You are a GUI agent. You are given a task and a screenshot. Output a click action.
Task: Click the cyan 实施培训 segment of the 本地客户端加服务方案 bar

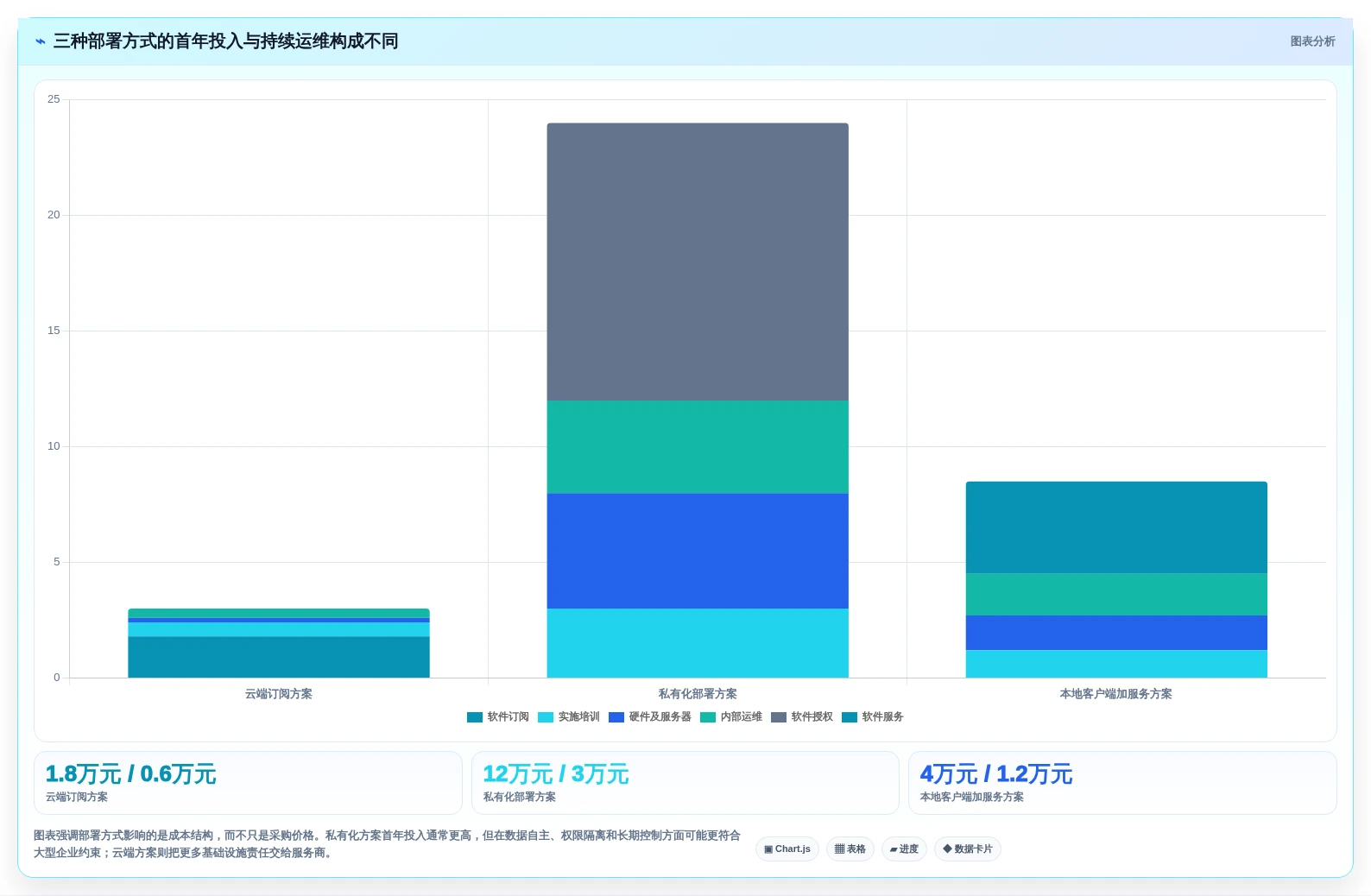[1116, 664]
